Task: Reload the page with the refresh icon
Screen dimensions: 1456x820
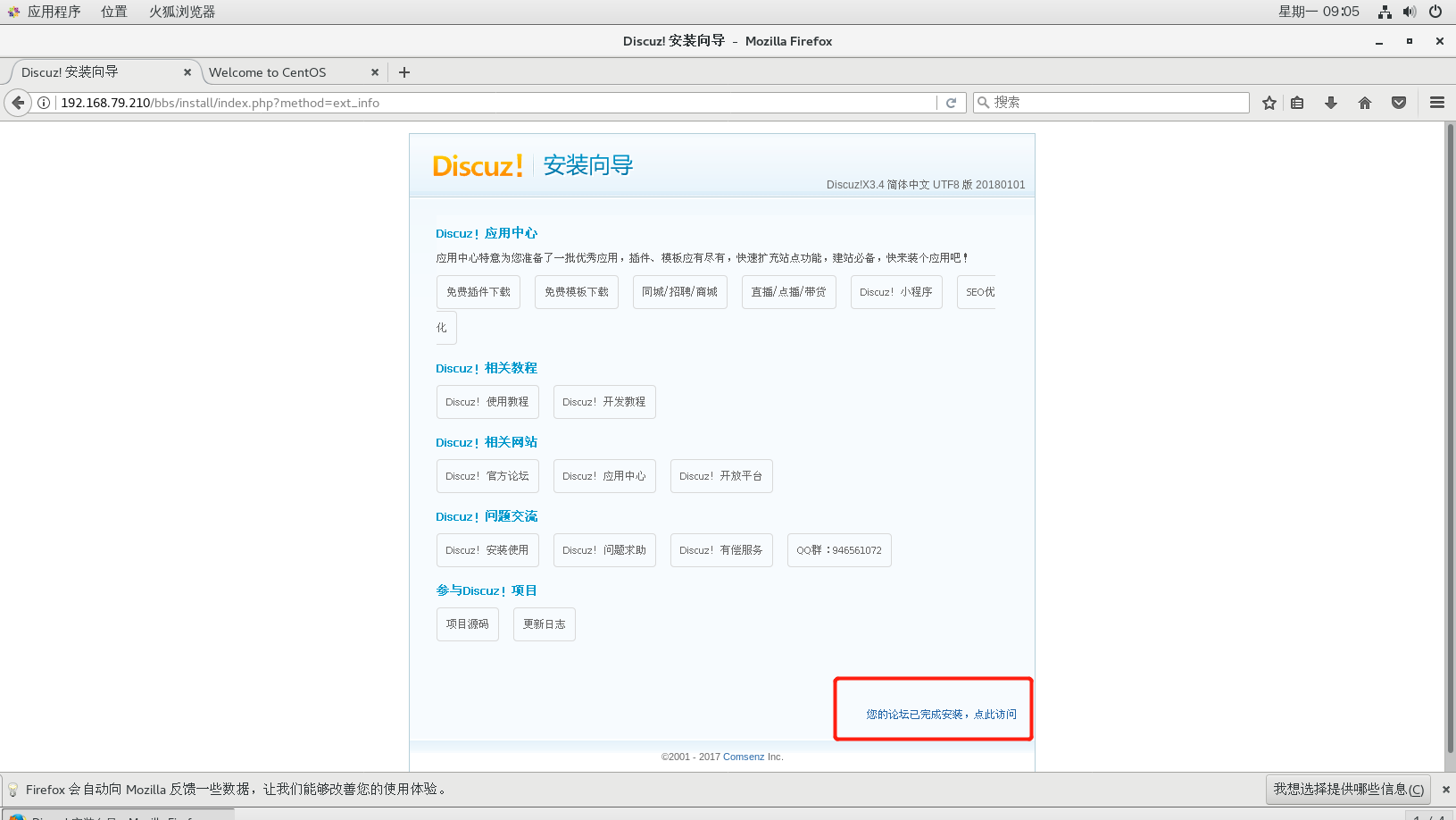Action: coord(952,103)
